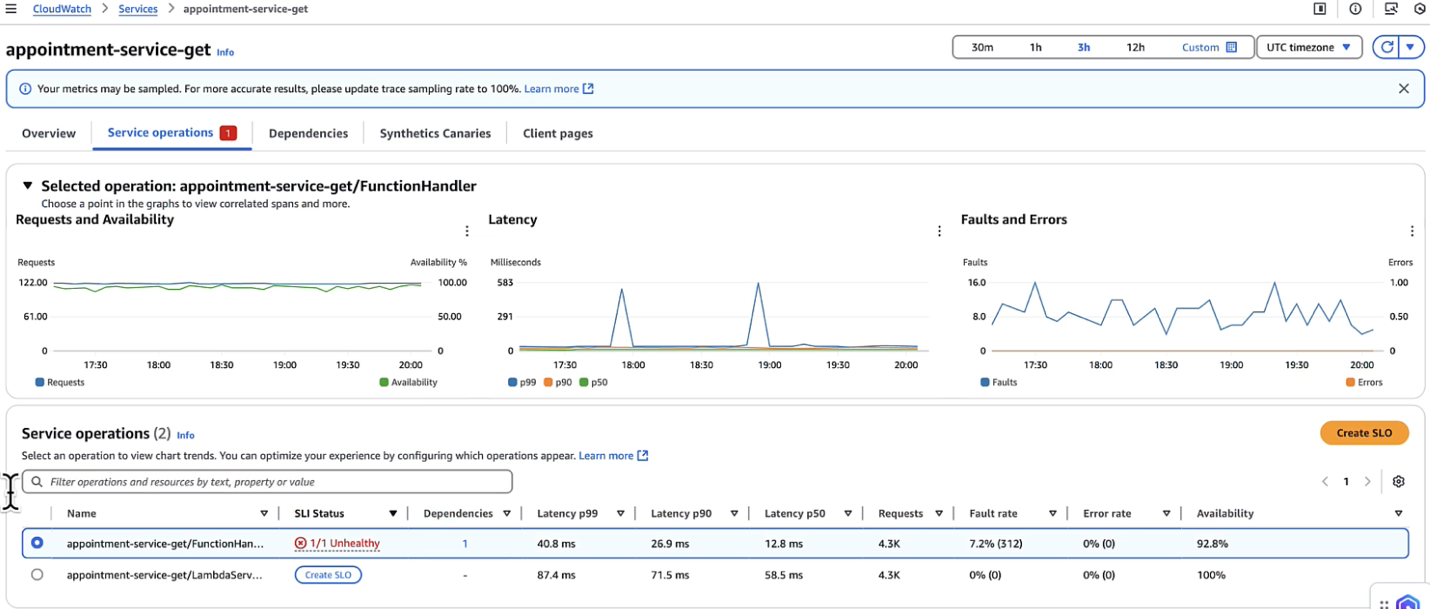Open the Latency chart three-dot menu
Viewport: 1430px width, 614px height.
pyautogui.click(x=939, y=230)
